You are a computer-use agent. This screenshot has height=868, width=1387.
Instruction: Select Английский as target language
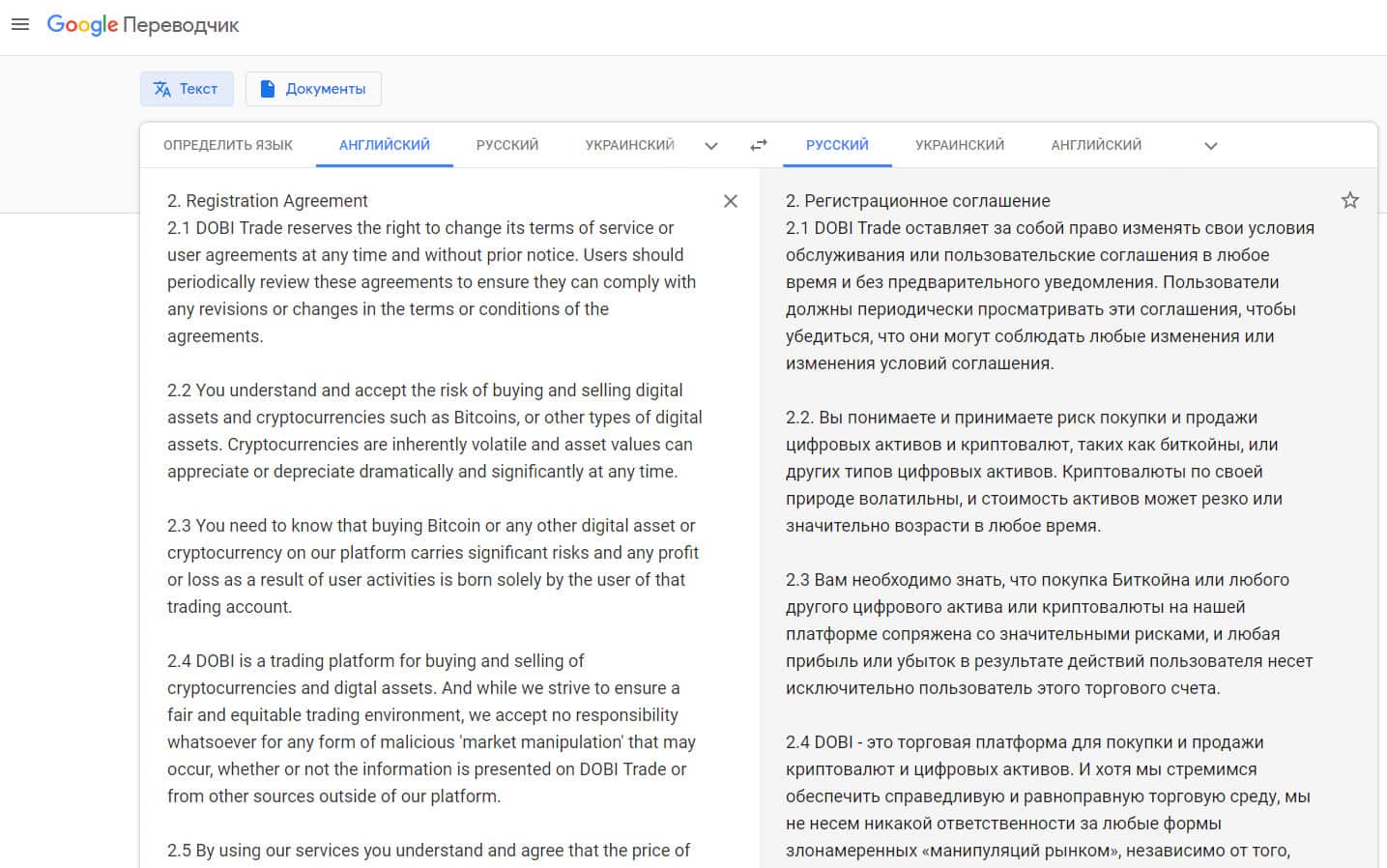[1096, 145]
